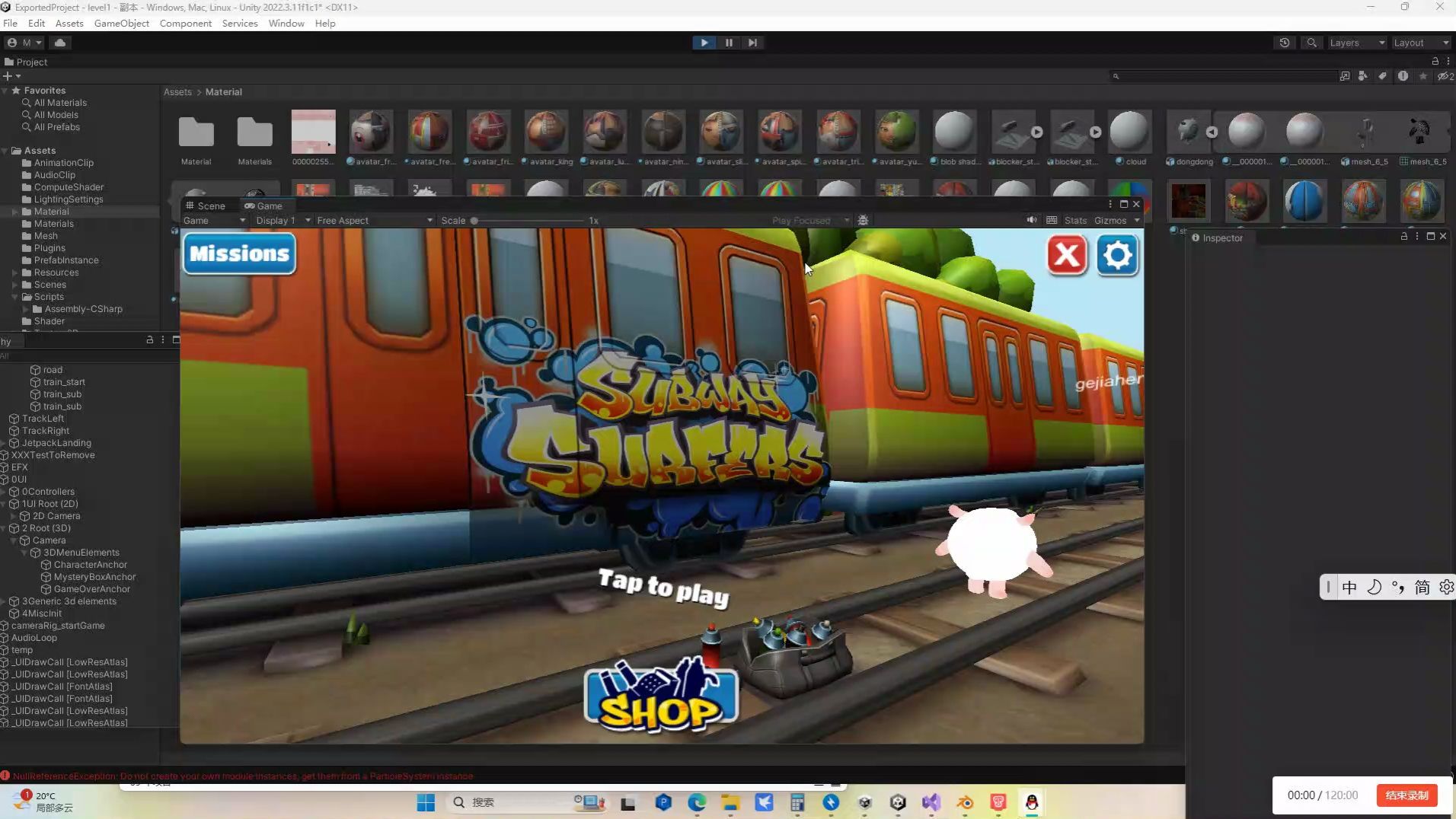
Task: Click the Missions button in game
Action: point(239,253)
